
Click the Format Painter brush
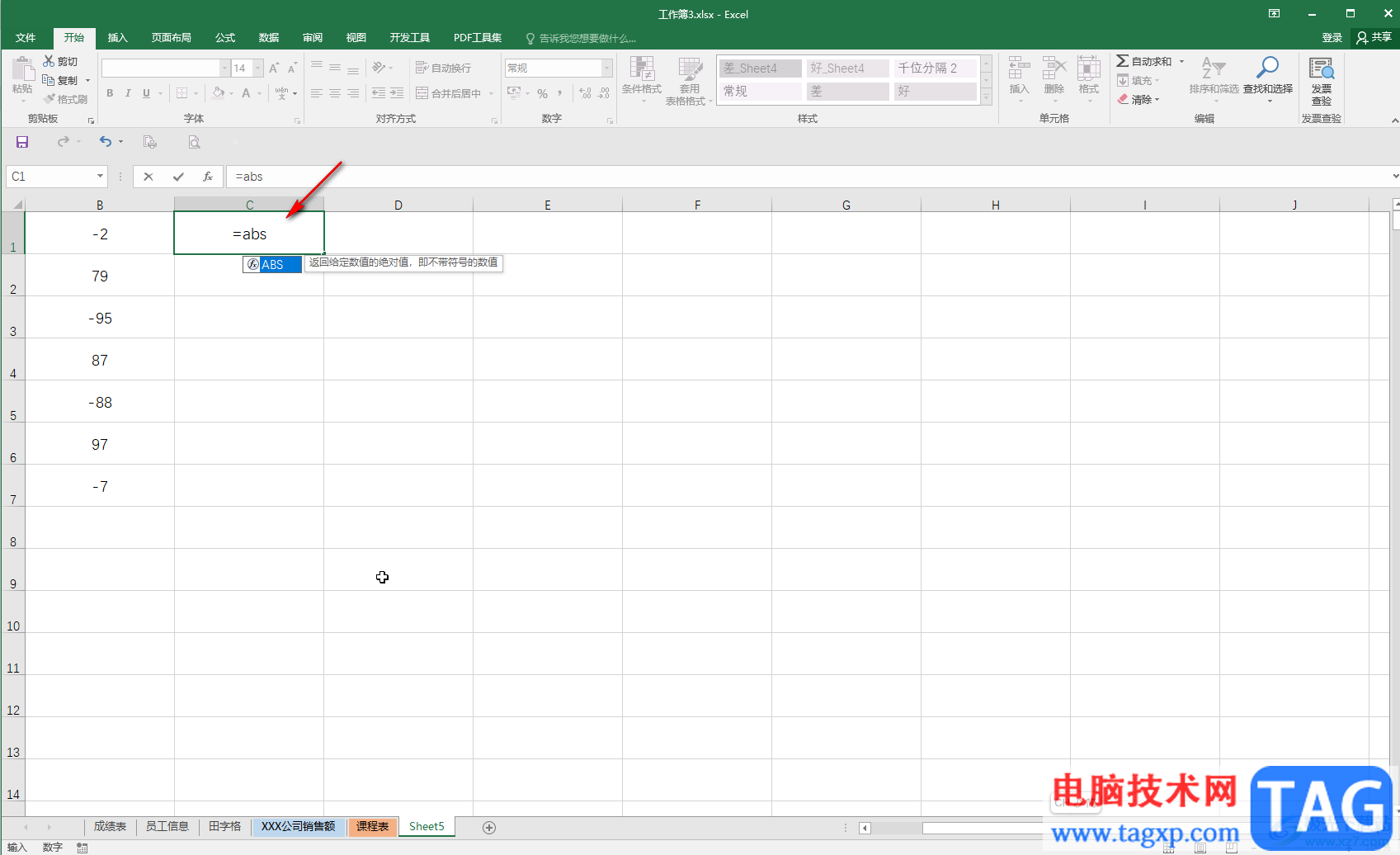point(49,99)
